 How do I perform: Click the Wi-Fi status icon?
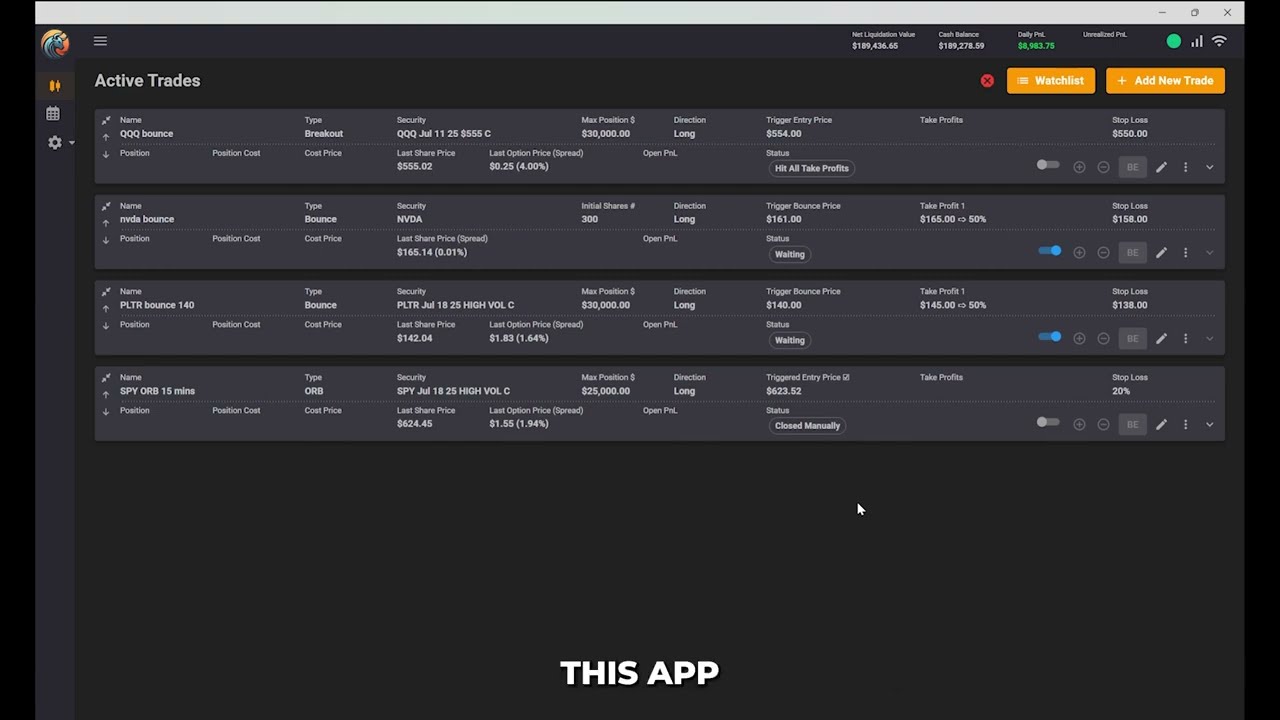(1219, 41)
